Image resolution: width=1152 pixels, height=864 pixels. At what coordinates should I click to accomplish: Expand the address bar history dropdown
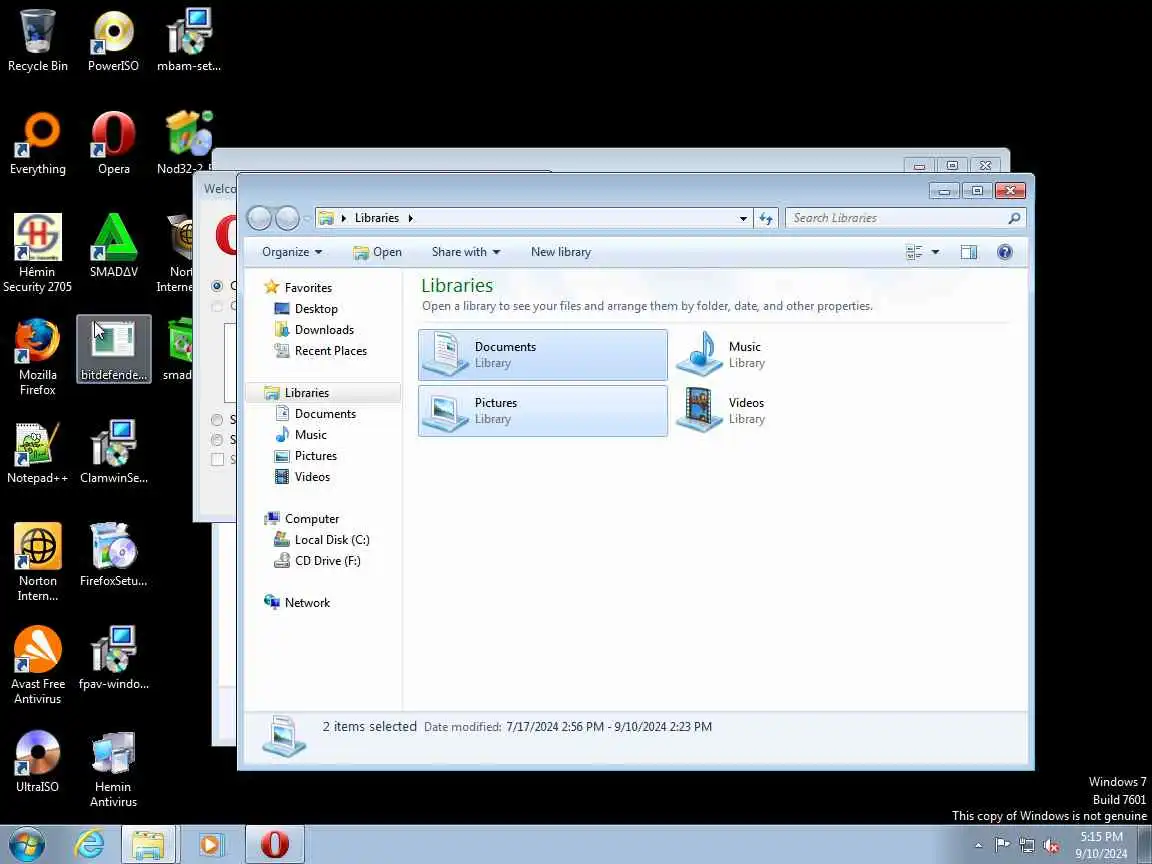coord(743,218)
